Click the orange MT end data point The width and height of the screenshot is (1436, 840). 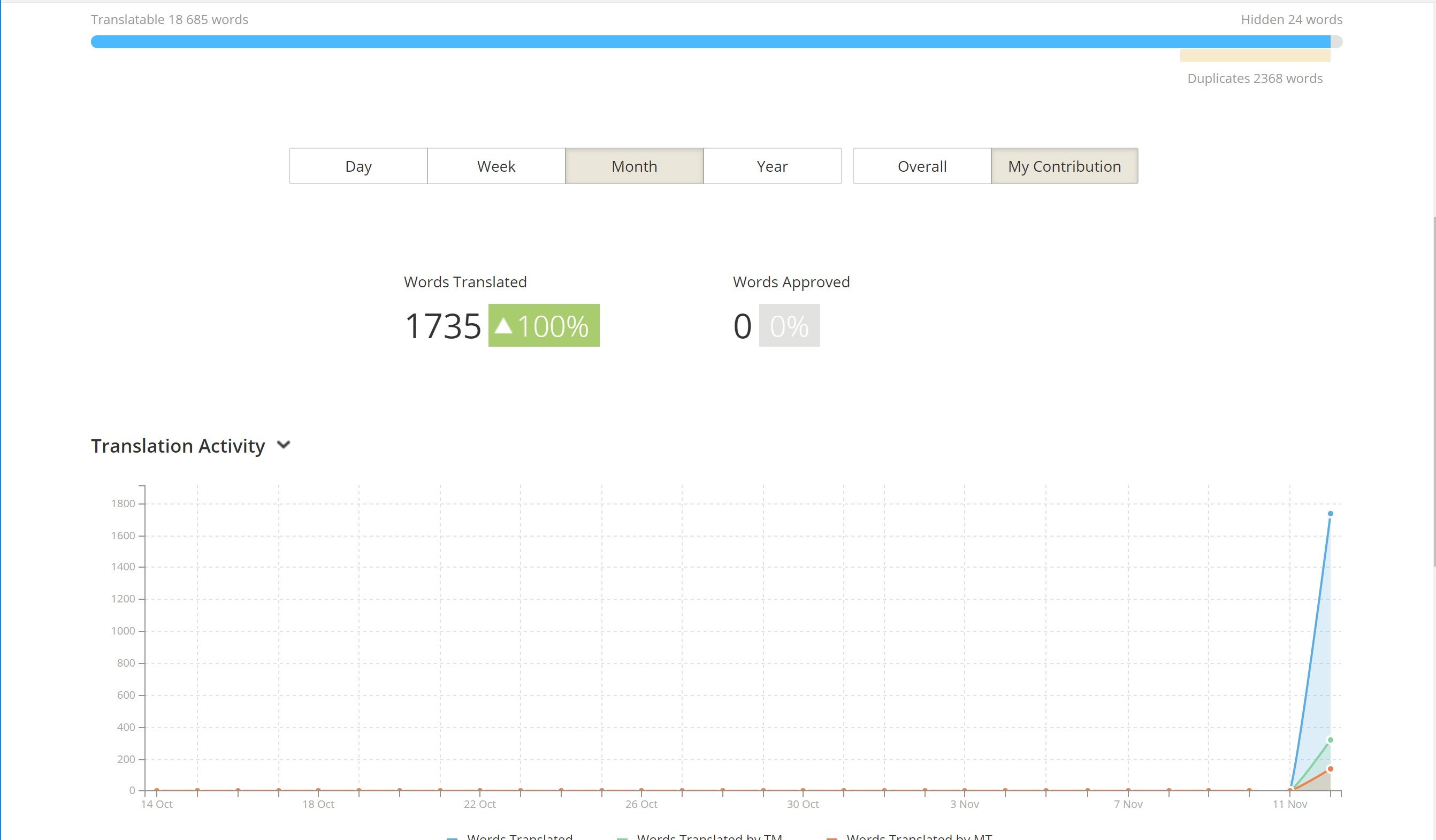[1330, 769]
